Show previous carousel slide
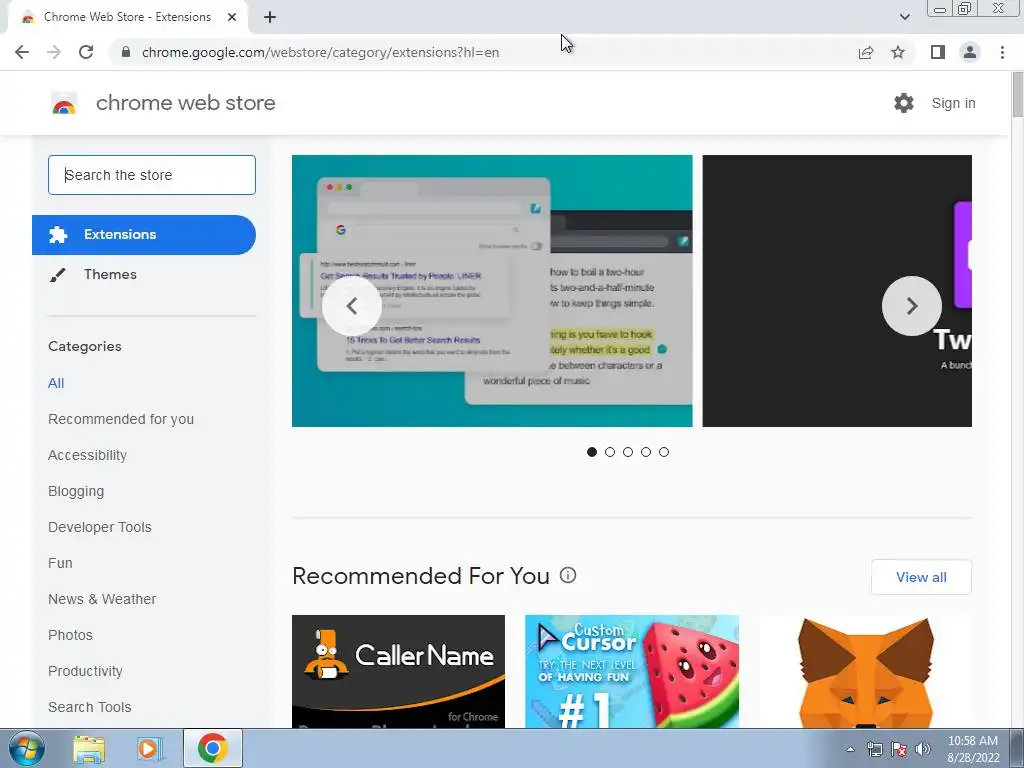Image resolution: width=1024 pixels, height=768 pixels. (x=352, y=306)
